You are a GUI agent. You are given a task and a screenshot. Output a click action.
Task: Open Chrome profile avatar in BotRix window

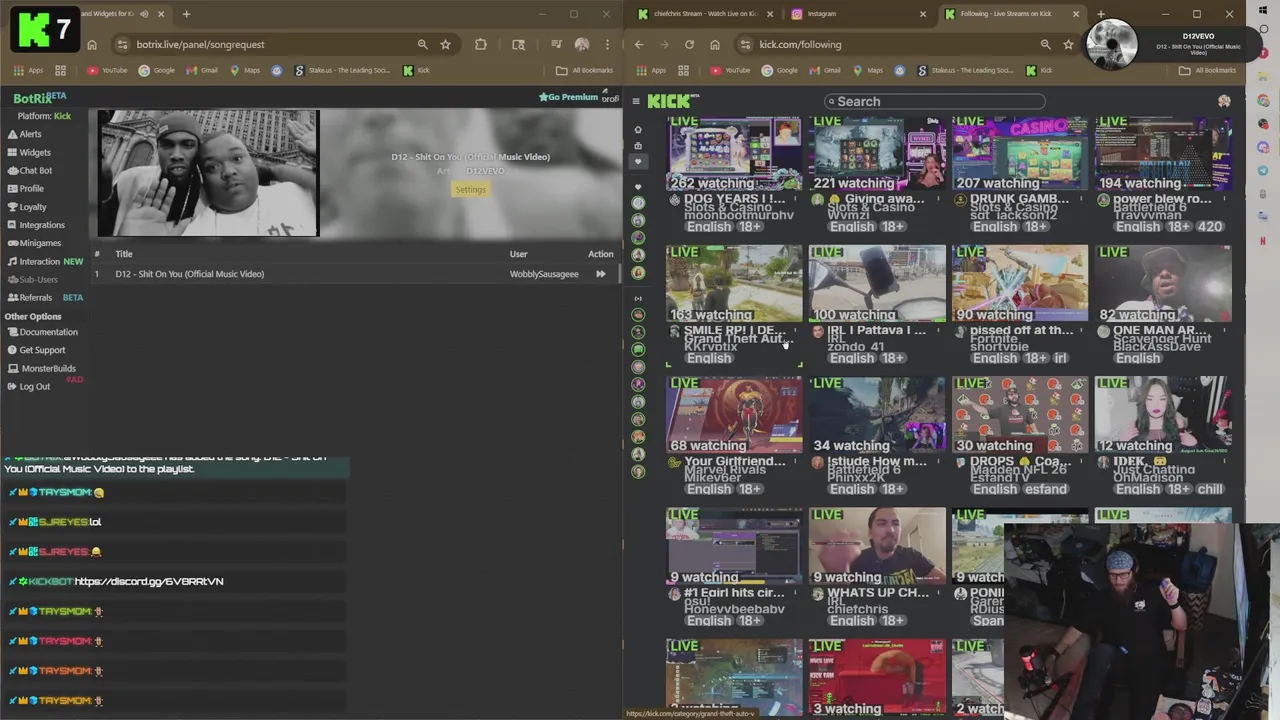coord(582,44)
